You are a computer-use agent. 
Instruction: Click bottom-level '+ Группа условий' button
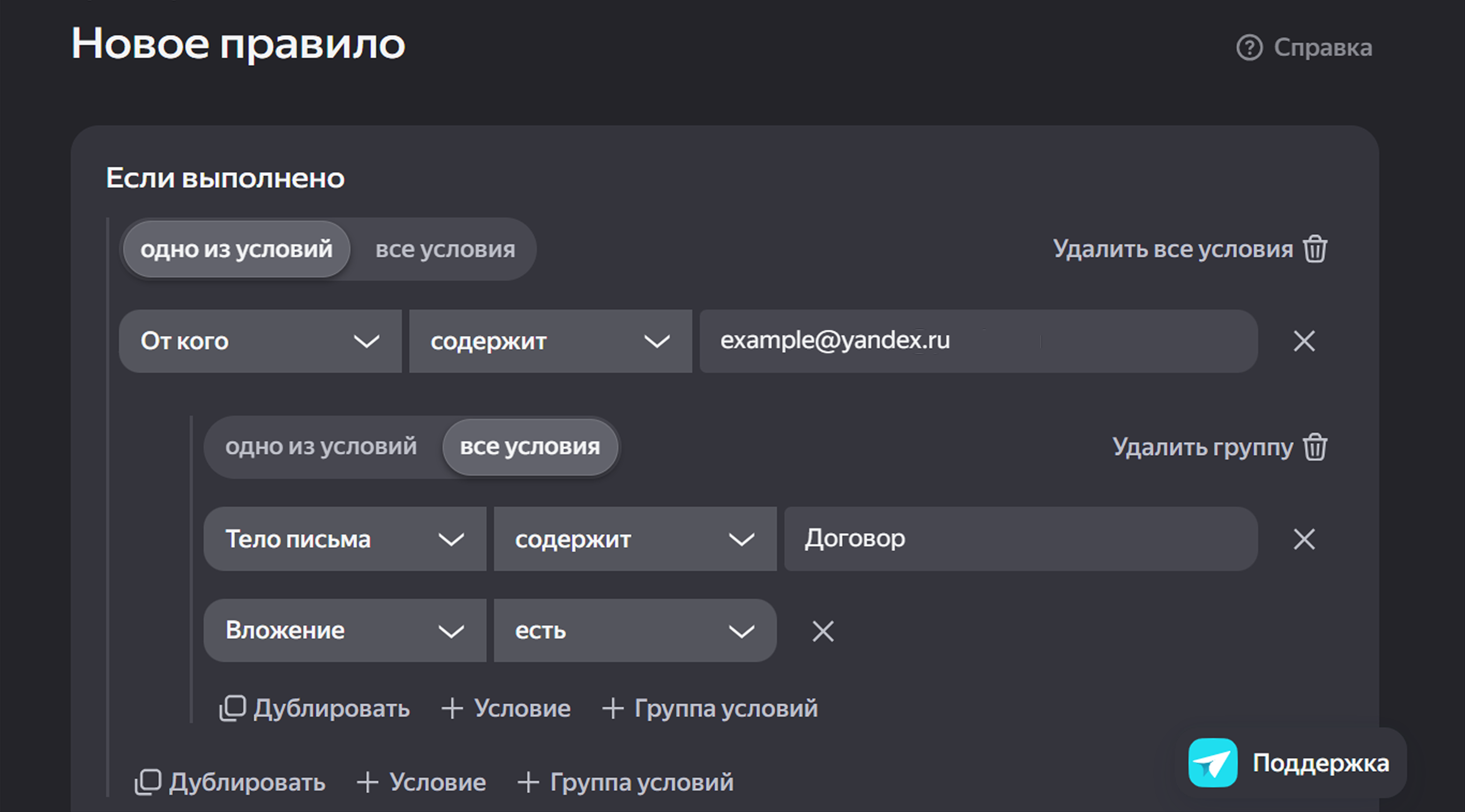pyautogui.click(x=625, y=783)
